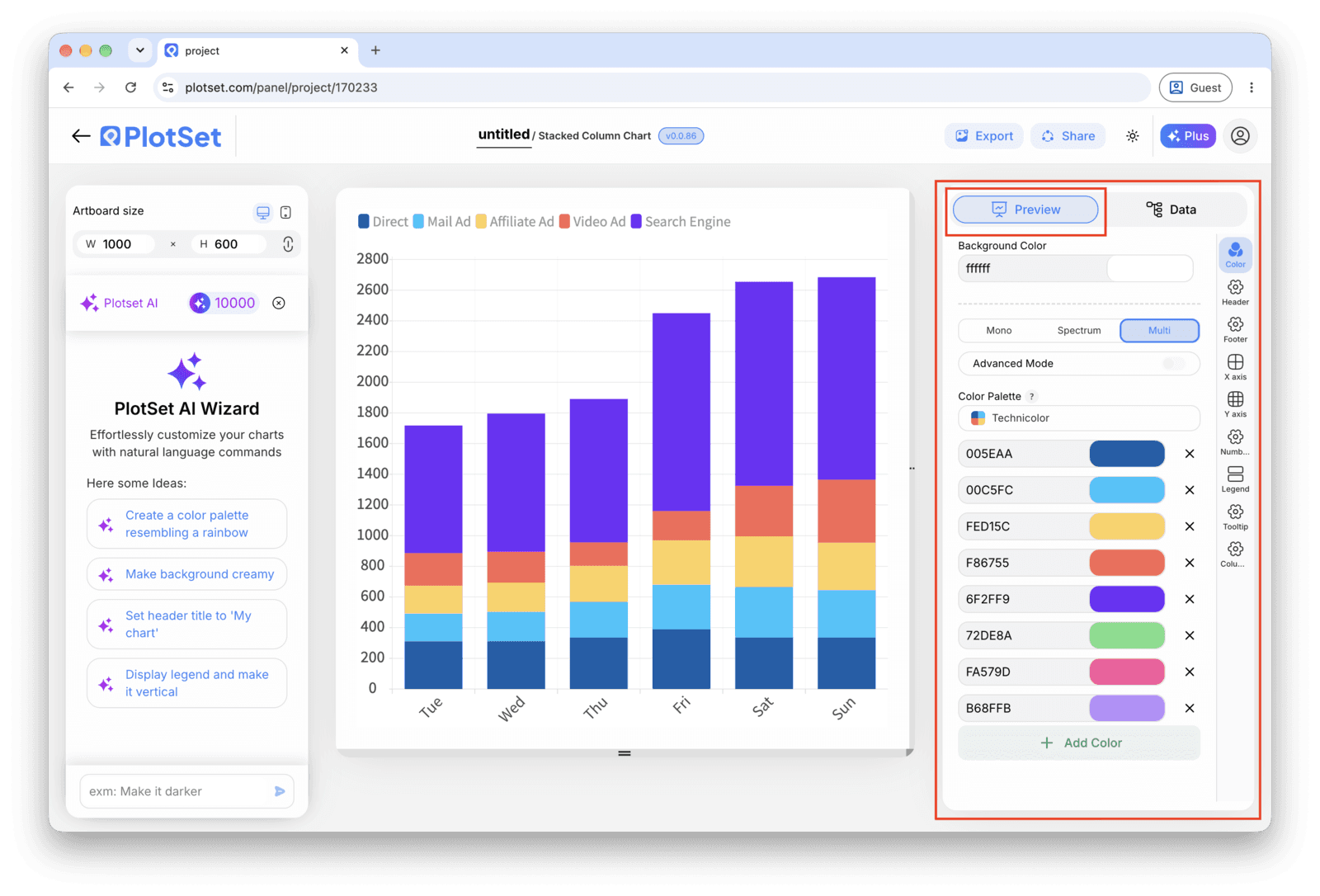Remove color 00C5FC from palette
The width and height of the screenshot is (1320, 896).
point(1190,490)
